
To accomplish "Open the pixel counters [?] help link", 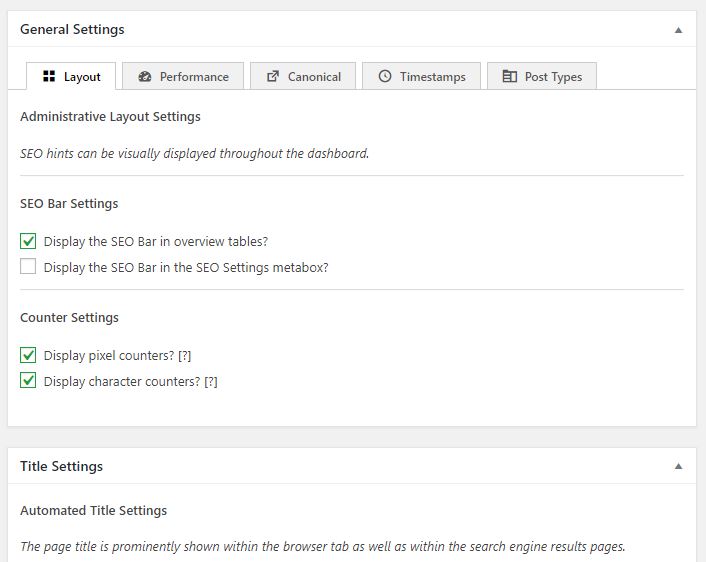I will [x=185, y=356].
